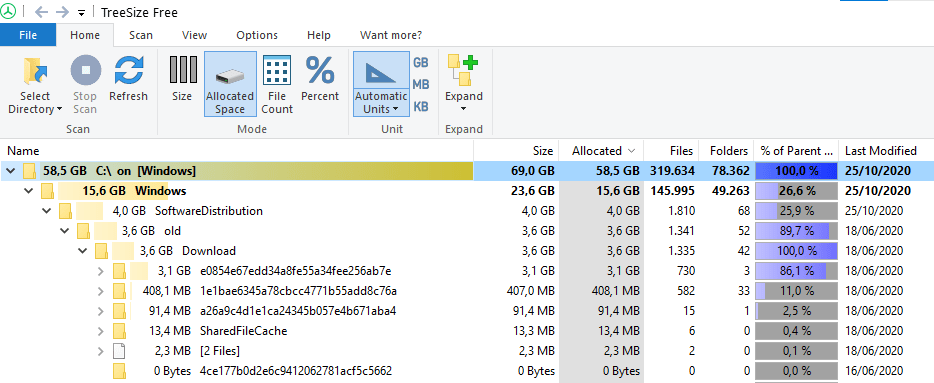Click the 16/06/2020 last modified date

pyautogui.click(x=874, y=370)
